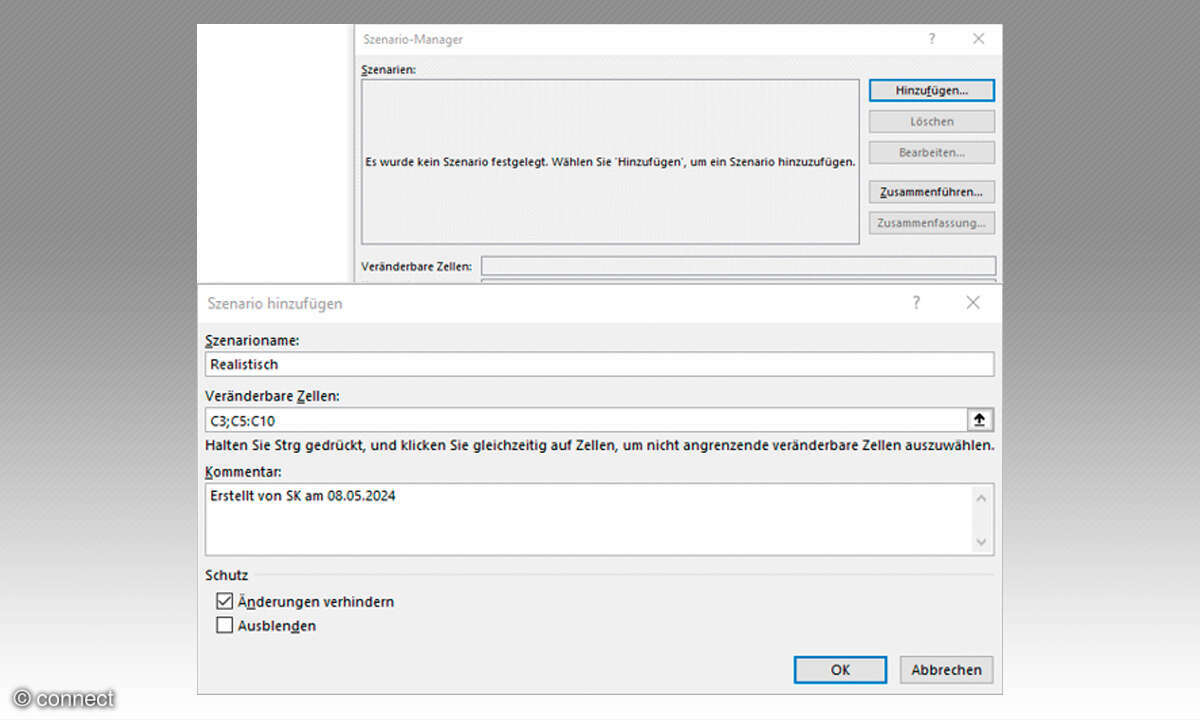Click the empty Szenarien list box
Screen dimensions: 1200x720
point(610,162)
